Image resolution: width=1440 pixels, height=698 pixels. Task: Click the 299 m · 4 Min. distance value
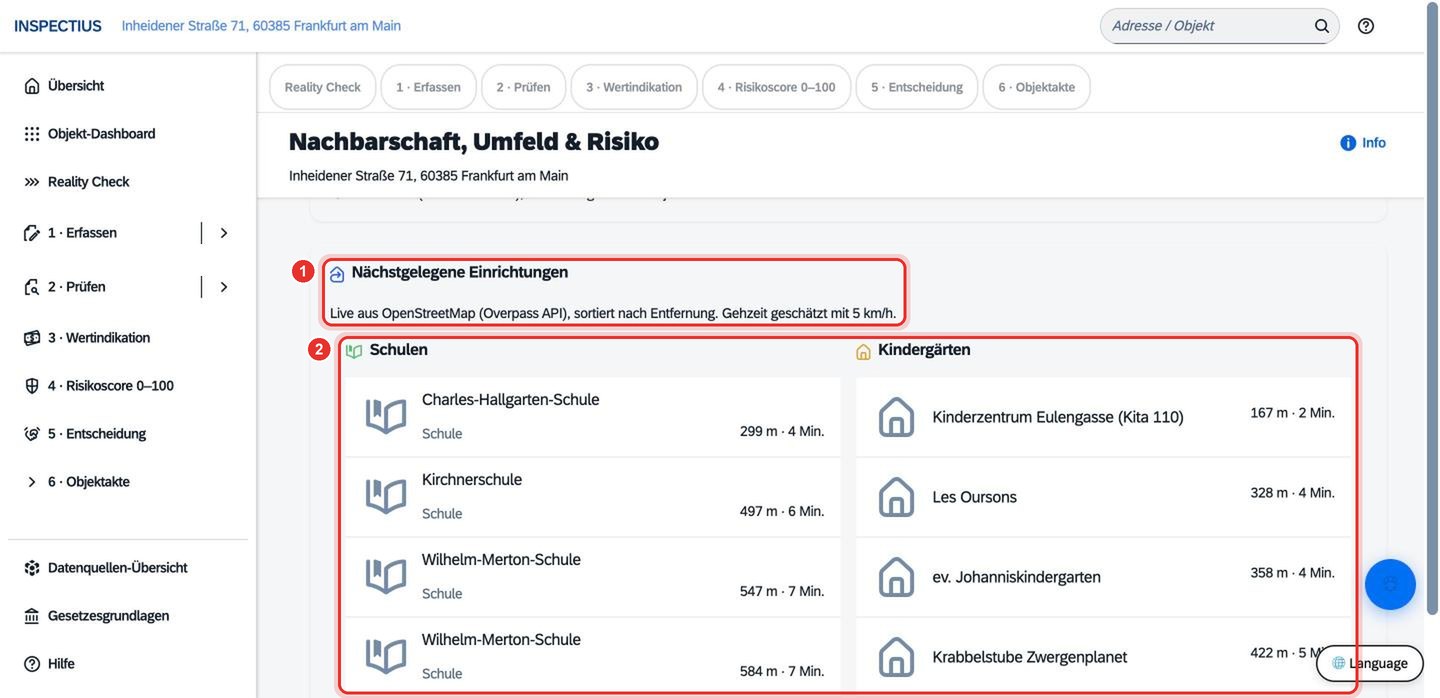coord(782,432)
